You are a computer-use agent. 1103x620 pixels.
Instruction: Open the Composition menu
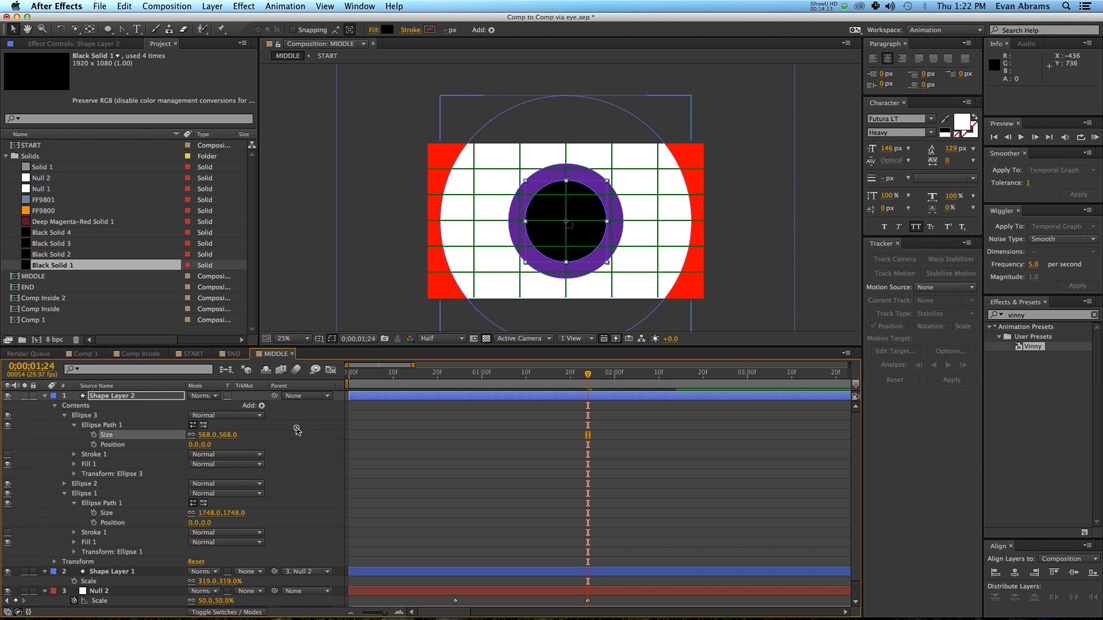click(x=166, y=6)
